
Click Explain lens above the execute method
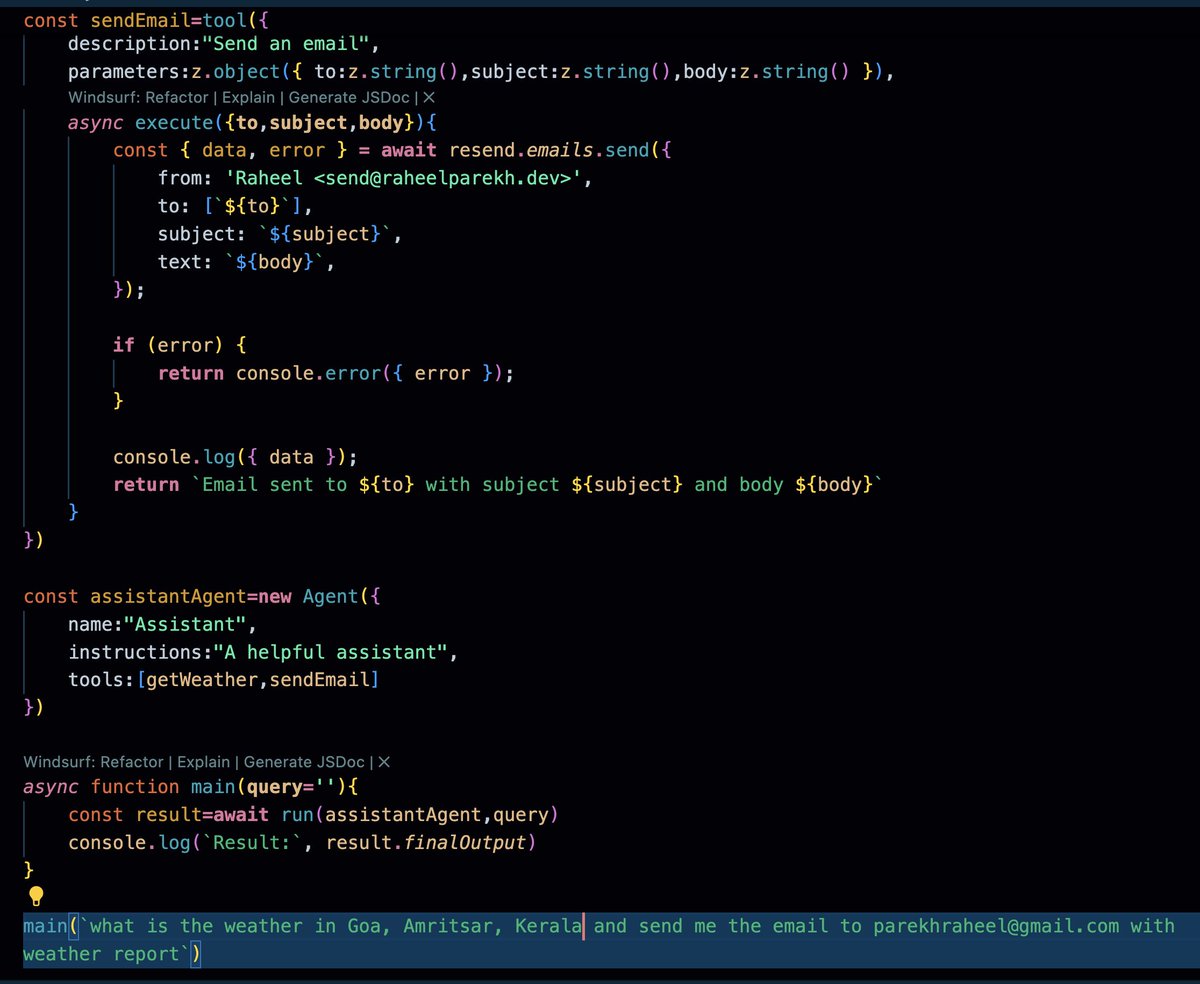250,98
